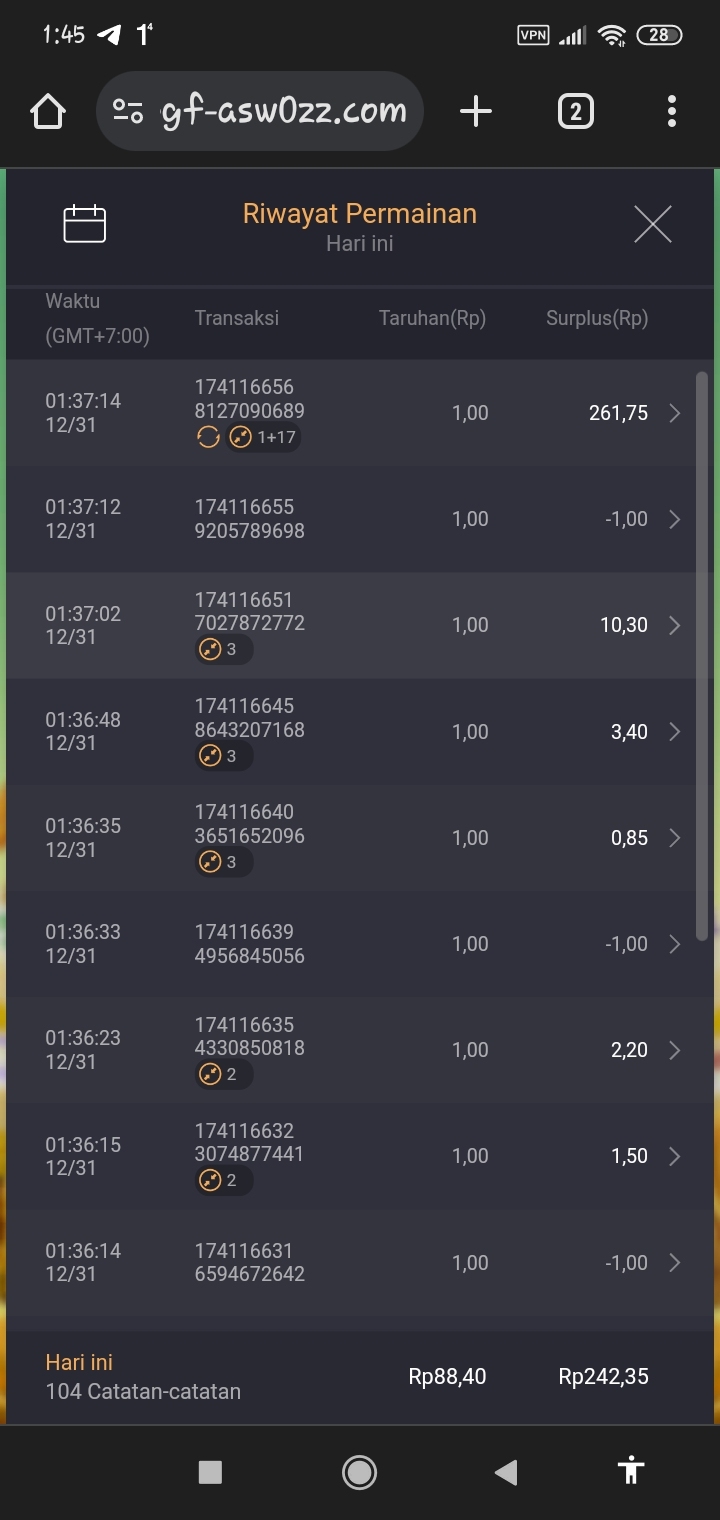720x1520 pixels.
Task: Tap the browser home icon
Action: pyautogui.click(x=48, y=112)
